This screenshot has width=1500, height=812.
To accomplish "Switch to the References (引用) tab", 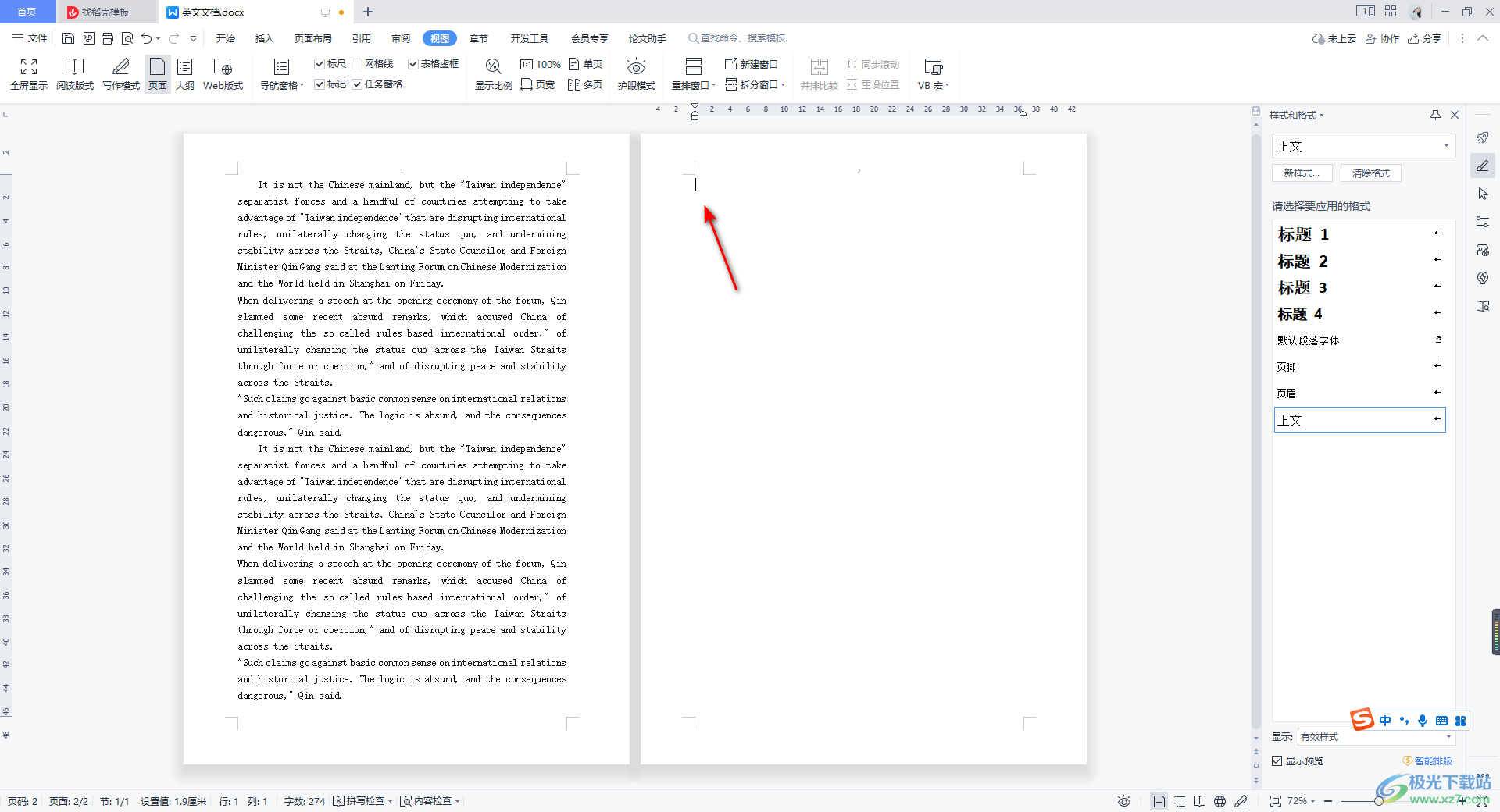I will coord(362,38).
